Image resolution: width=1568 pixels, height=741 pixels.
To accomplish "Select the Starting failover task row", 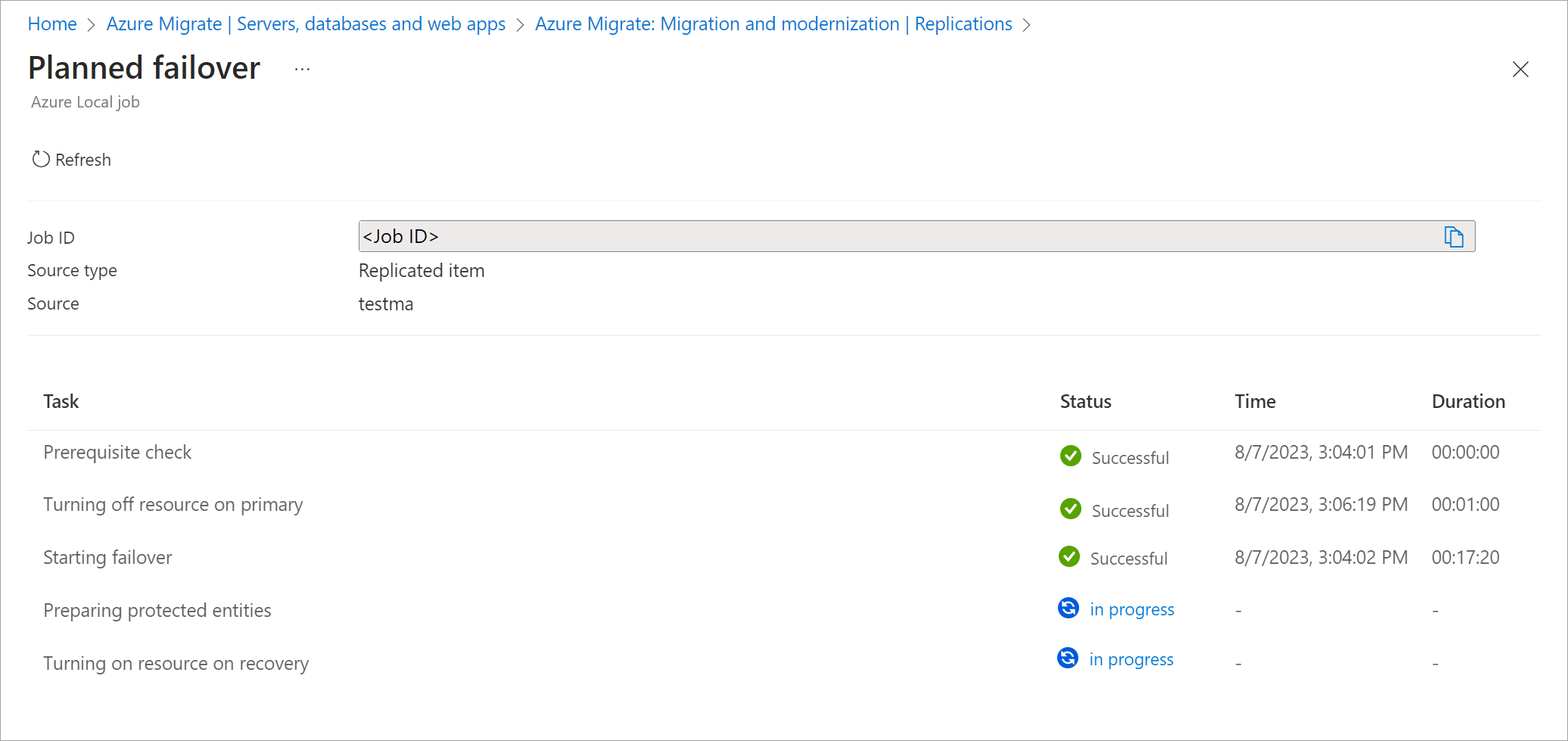I will click(x=107, y=558).
